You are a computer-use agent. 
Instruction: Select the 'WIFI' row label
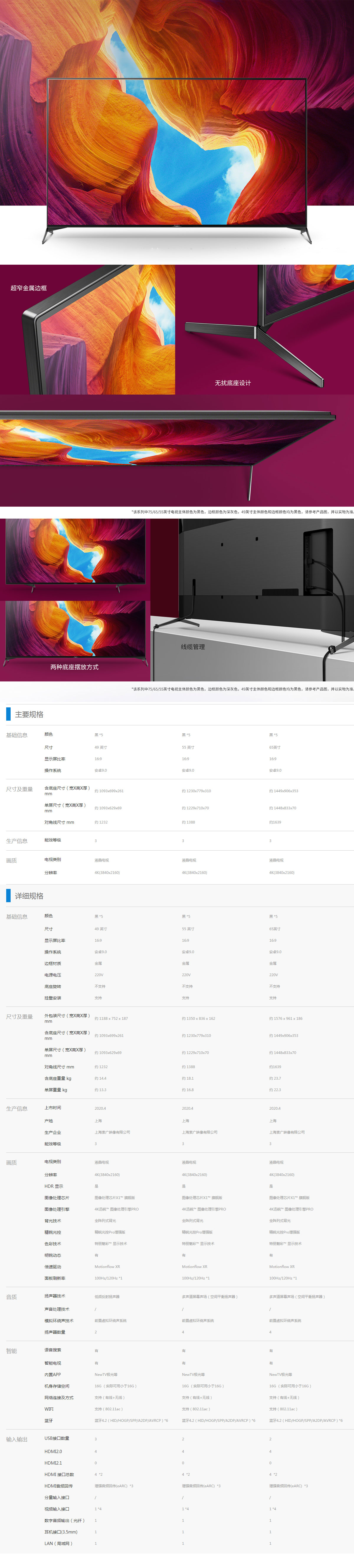(x=49, y=1409)
